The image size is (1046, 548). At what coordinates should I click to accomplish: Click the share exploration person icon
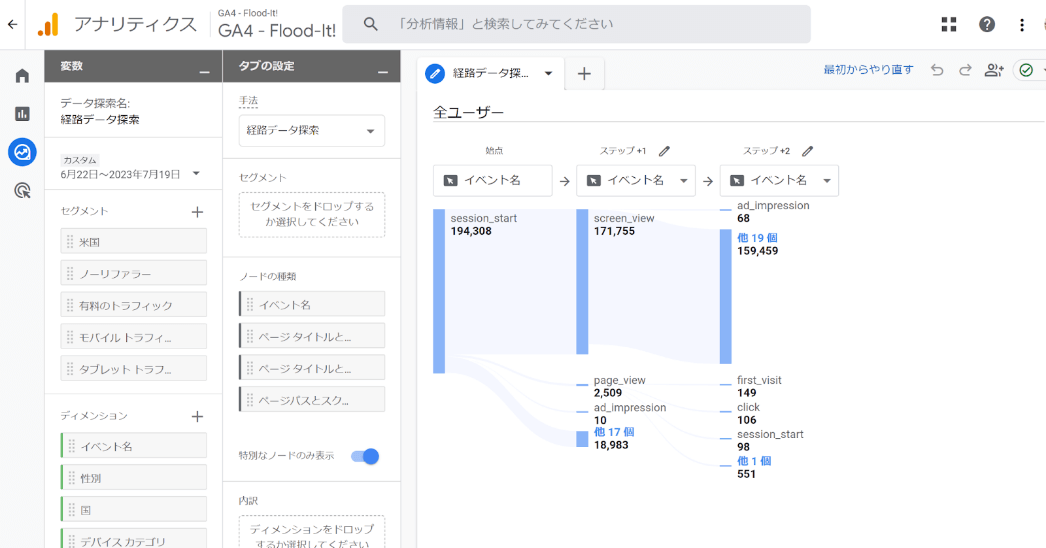click(x=994, y=70)
